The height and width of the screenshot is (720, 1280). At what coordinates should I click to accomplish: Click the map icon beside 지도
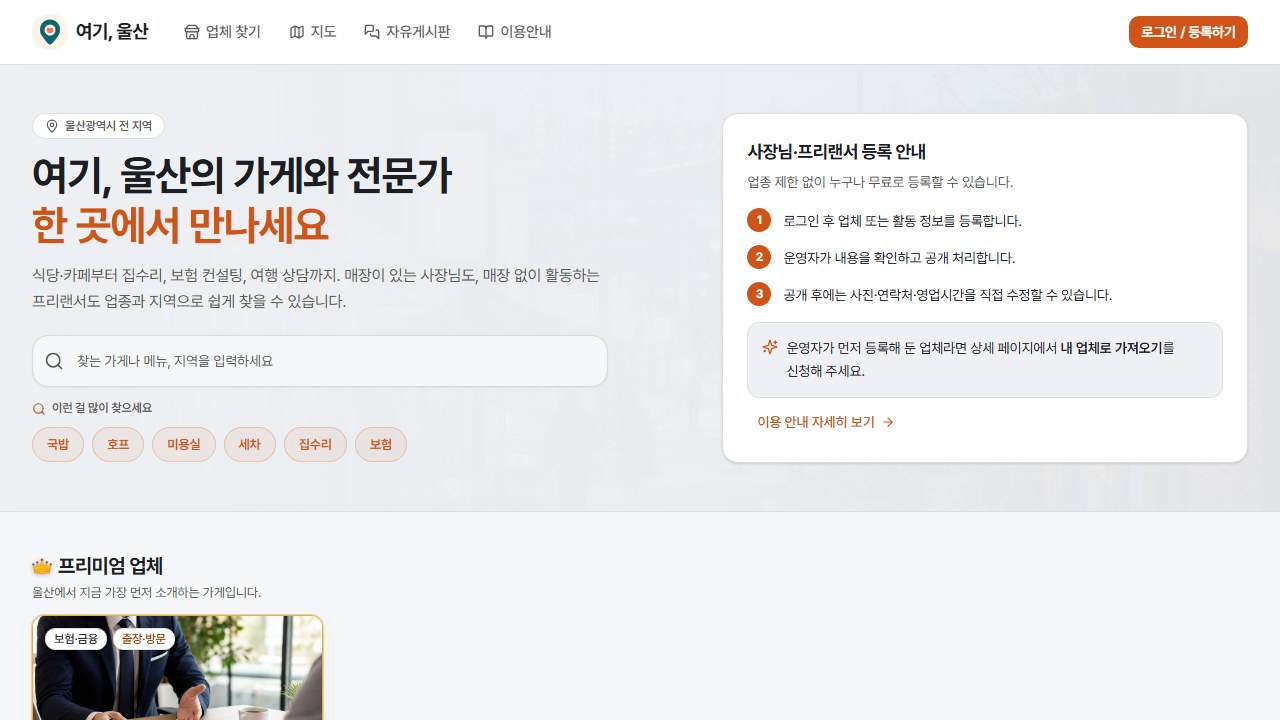click(x=297, y=32)
